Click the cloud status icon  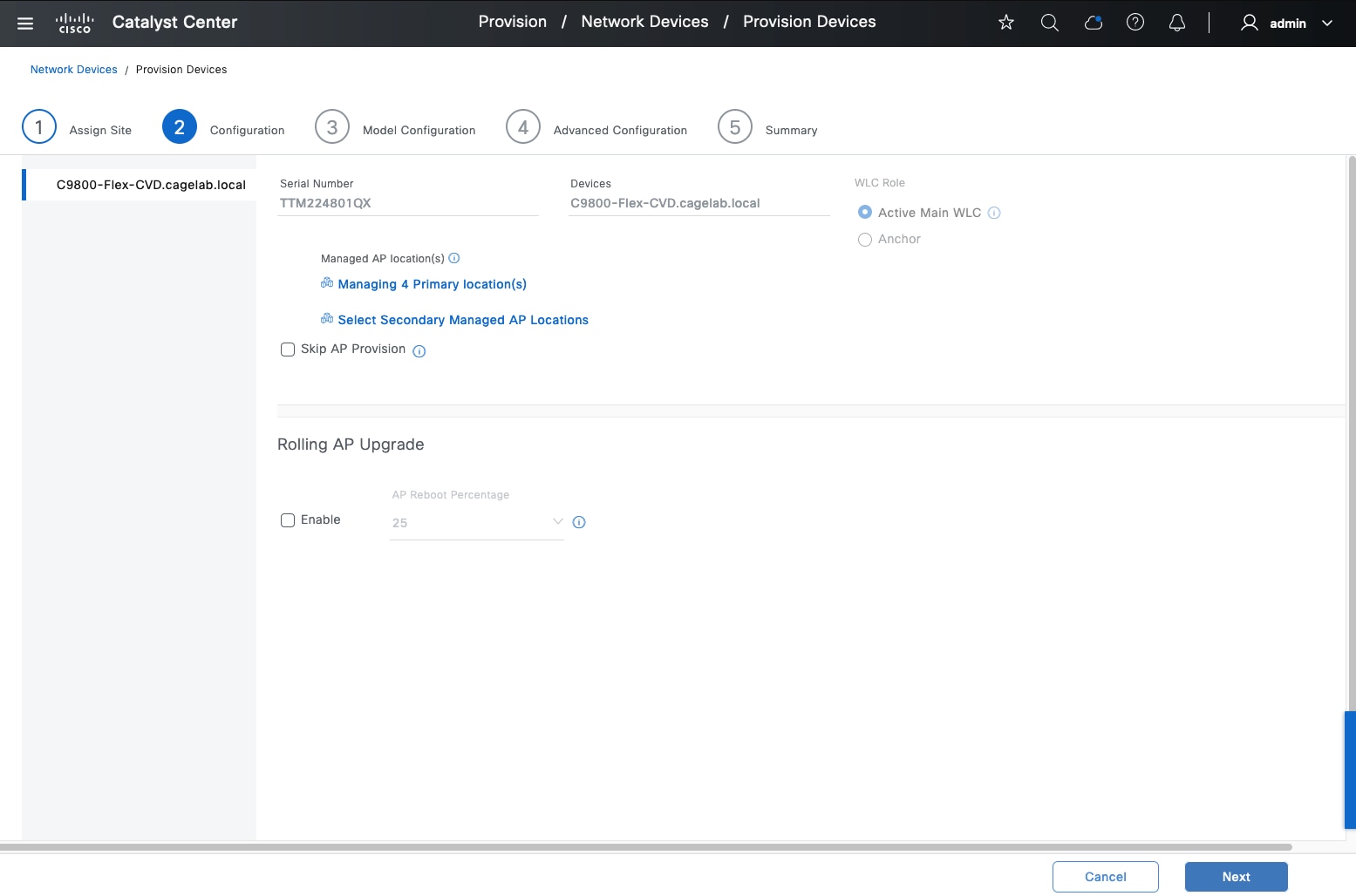[1093, 23]
